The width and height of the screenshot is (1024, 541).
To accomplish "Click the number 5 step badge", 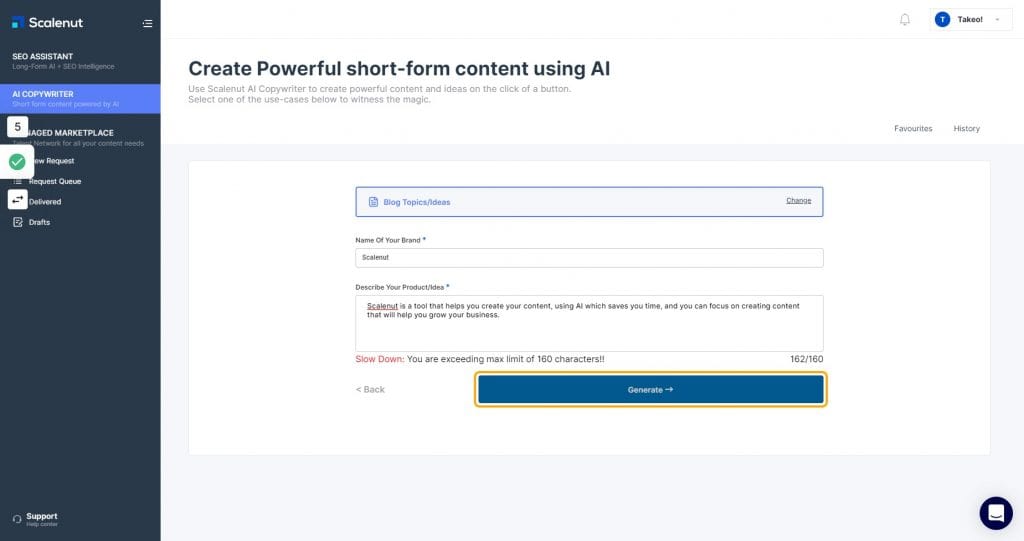I will 18,127.
